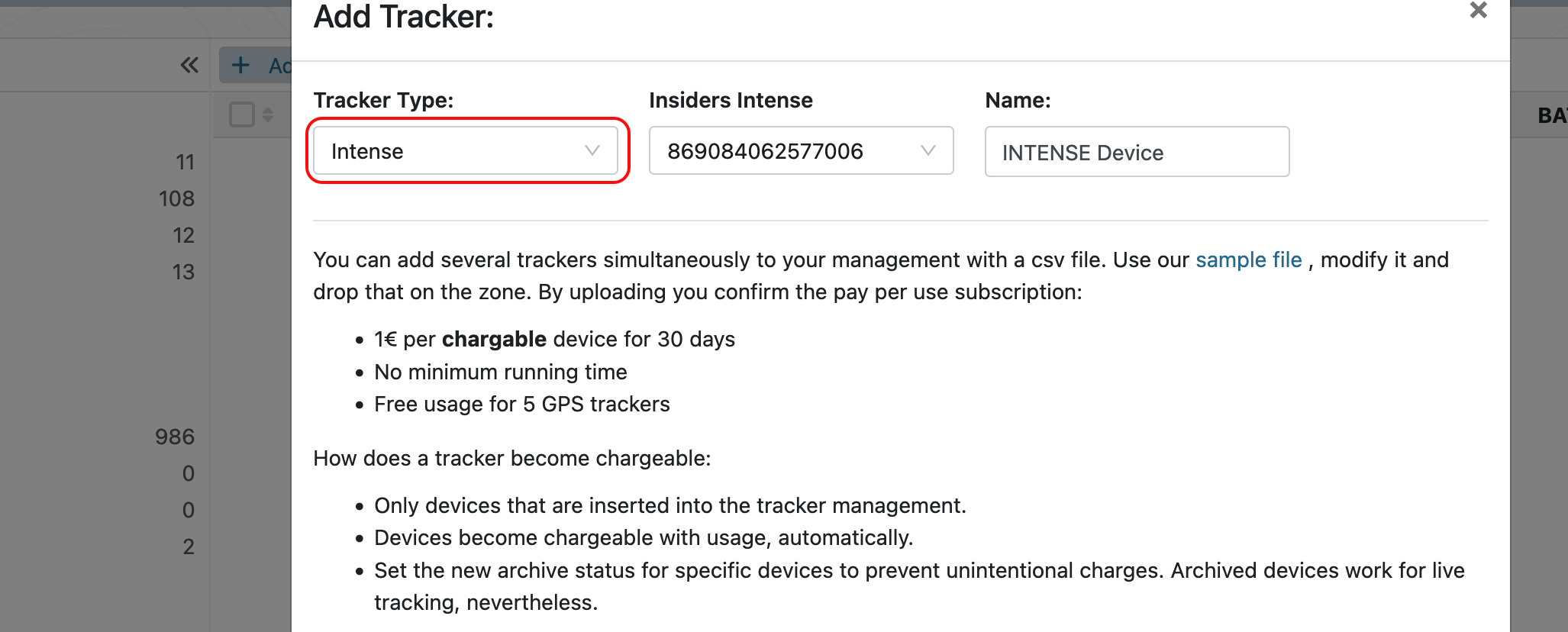Click the plus icon on the Add button
Image resolution: width=1568 pixels, height=632 pixels.
click(240, 66)
